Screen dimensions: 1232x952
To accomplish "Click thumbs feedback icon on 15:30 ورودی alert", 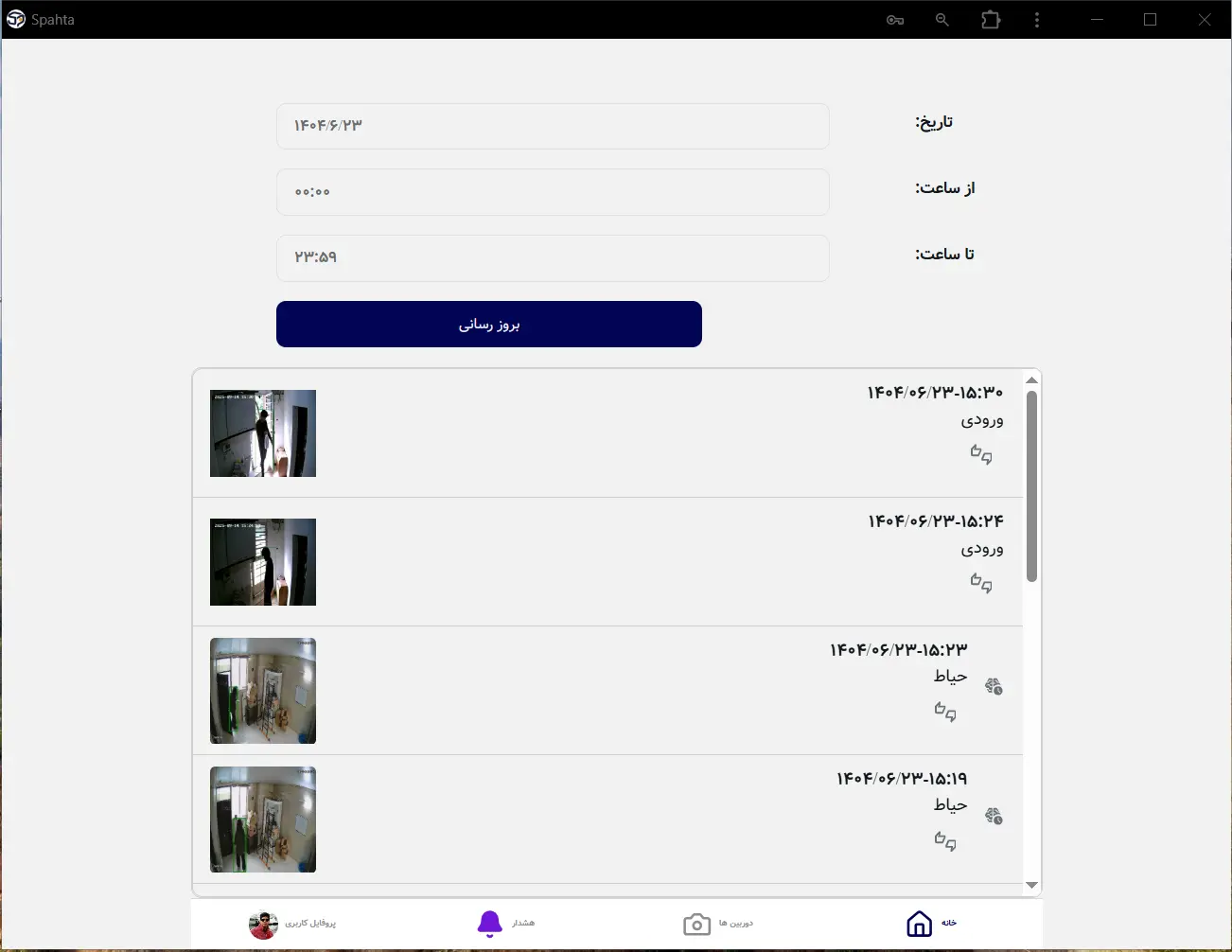I will 981,455.
